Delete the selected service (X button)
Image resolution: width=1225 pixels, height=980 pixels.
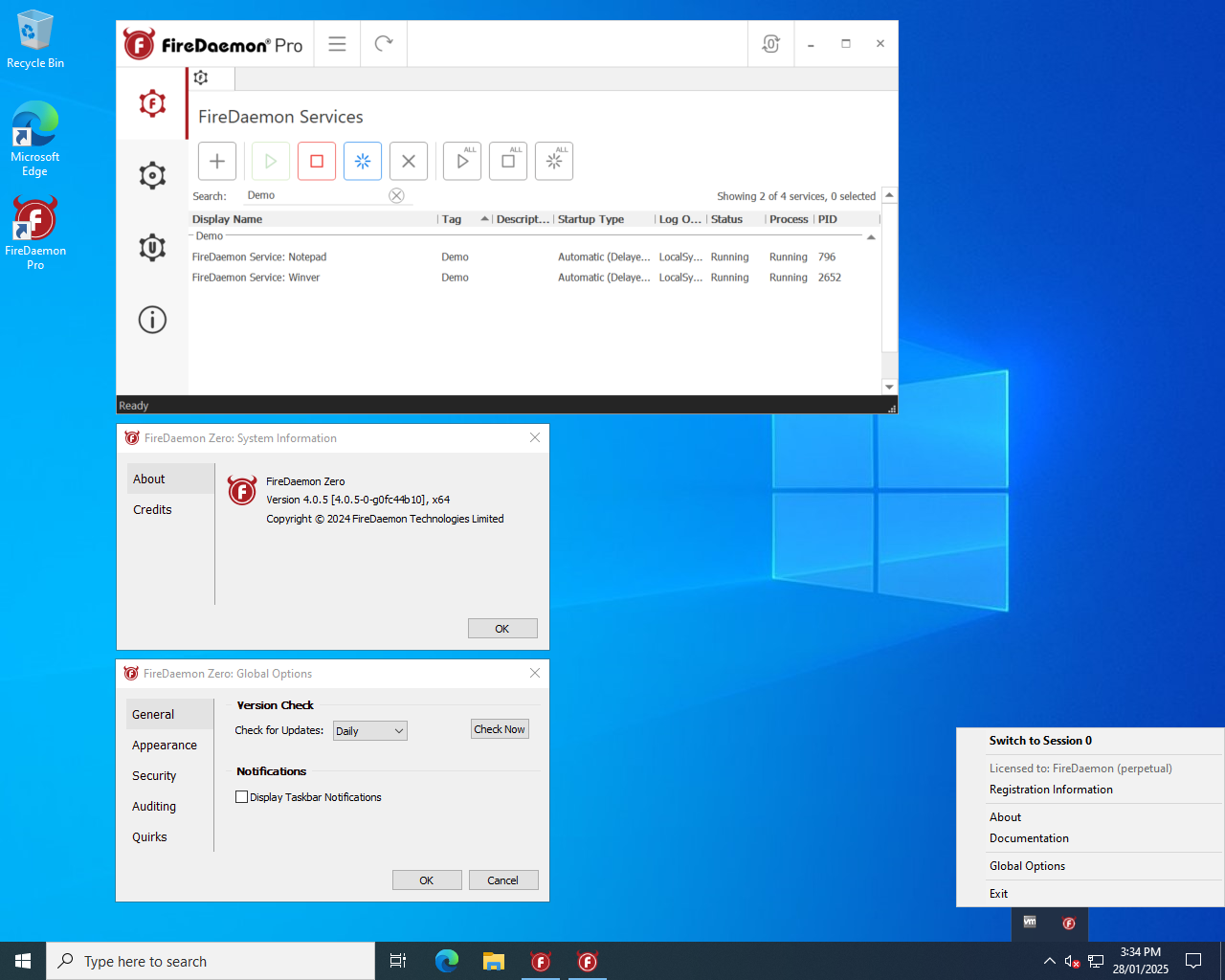(409, 161)
